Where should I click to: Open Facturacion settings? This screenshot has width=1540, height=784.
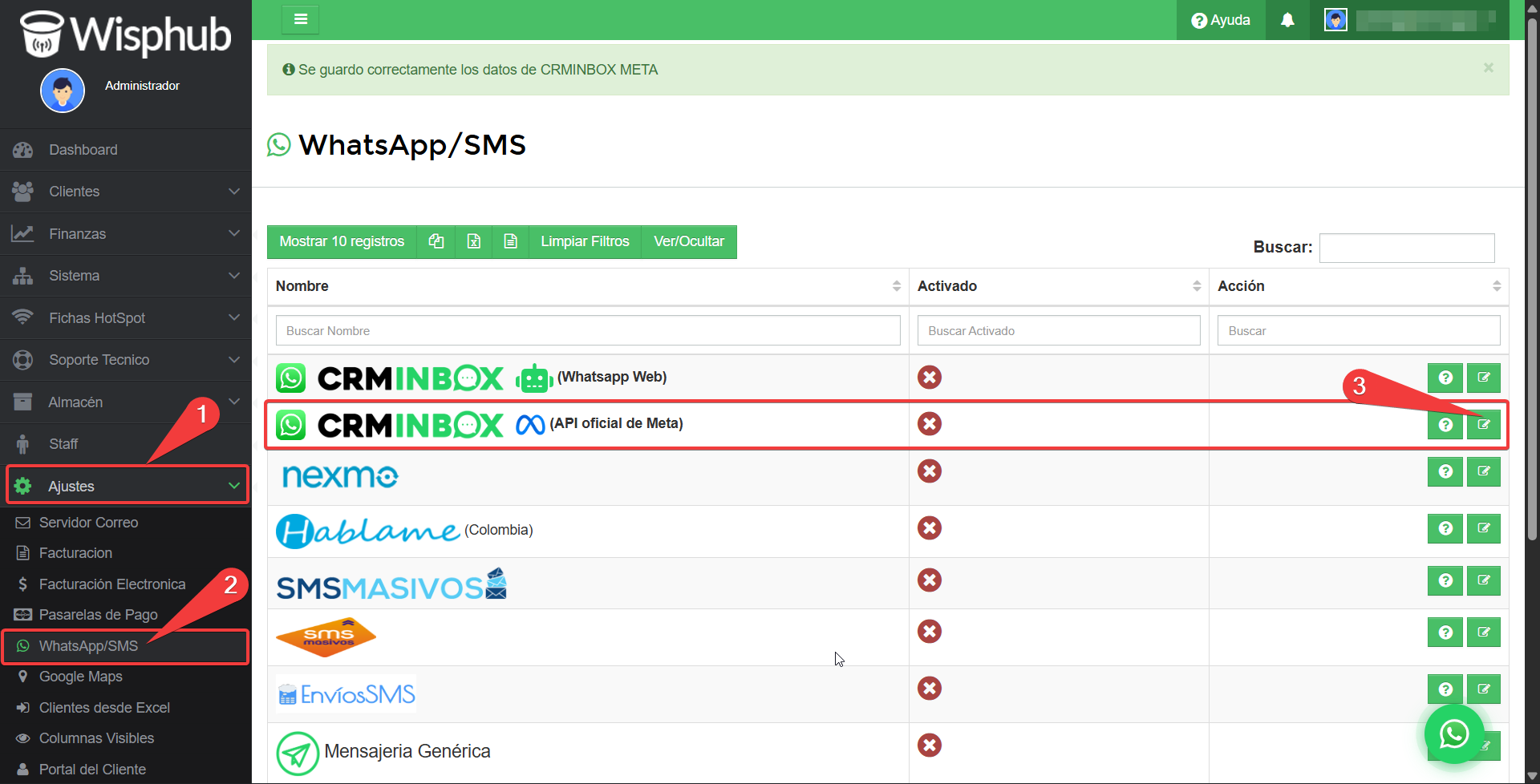point(126,553)
